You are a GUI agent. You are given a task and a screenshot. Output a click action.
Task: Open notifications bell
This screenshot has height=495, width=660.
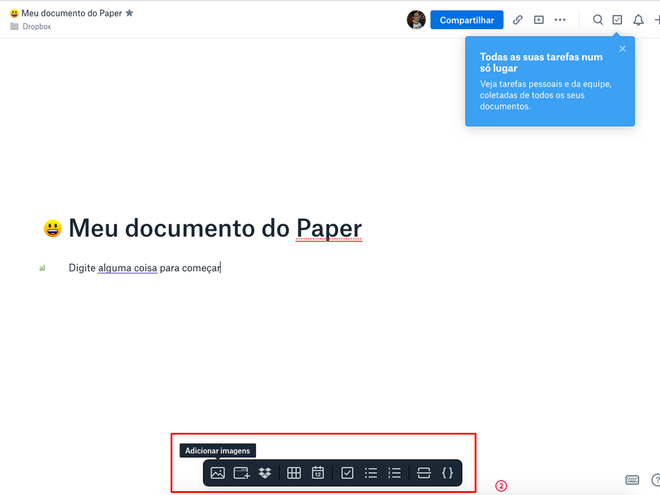[x=639, y=20]
